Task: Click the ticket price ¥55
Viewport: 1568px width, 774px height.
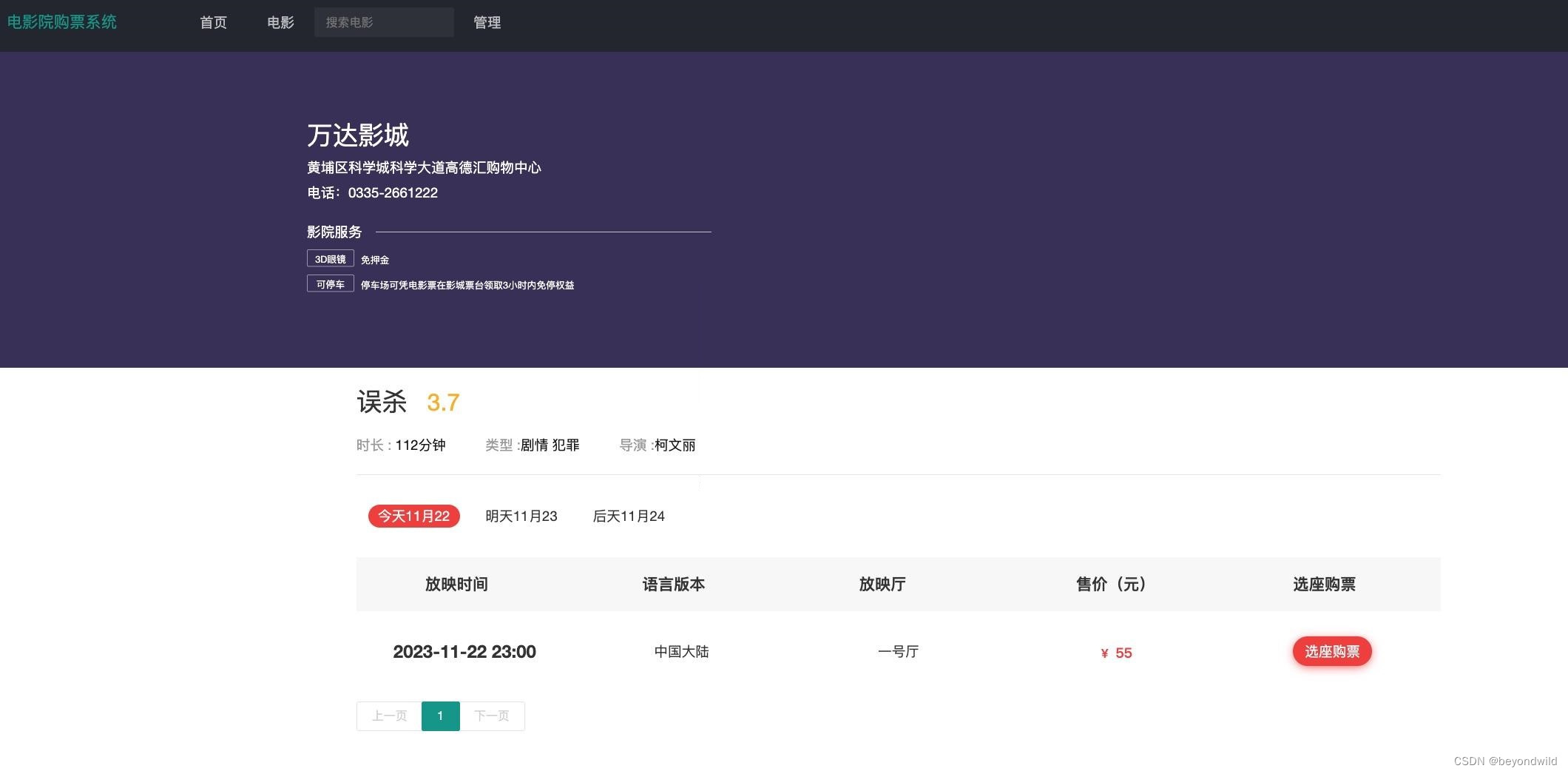Action: click(1115, 653)
